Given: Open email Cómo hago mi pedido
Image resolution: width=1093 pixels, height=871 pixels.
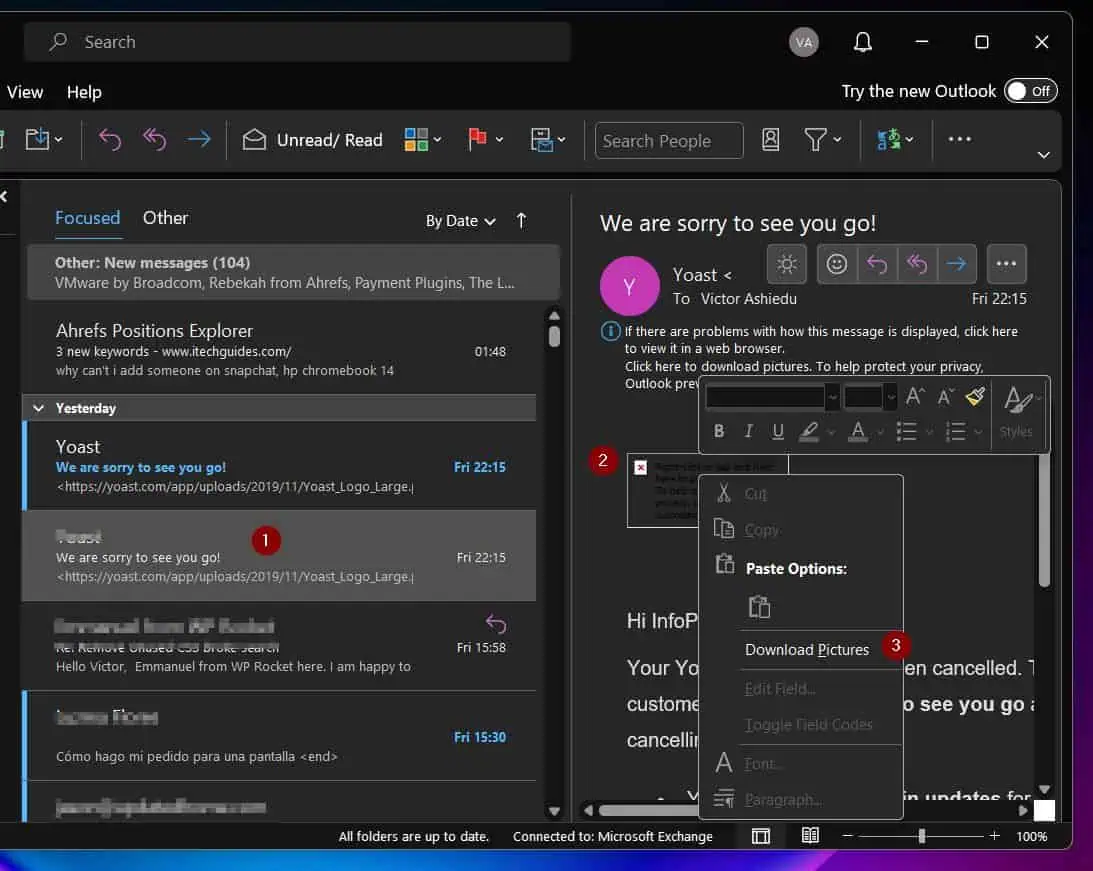Looking at the screenshot, I should point(280,736).
